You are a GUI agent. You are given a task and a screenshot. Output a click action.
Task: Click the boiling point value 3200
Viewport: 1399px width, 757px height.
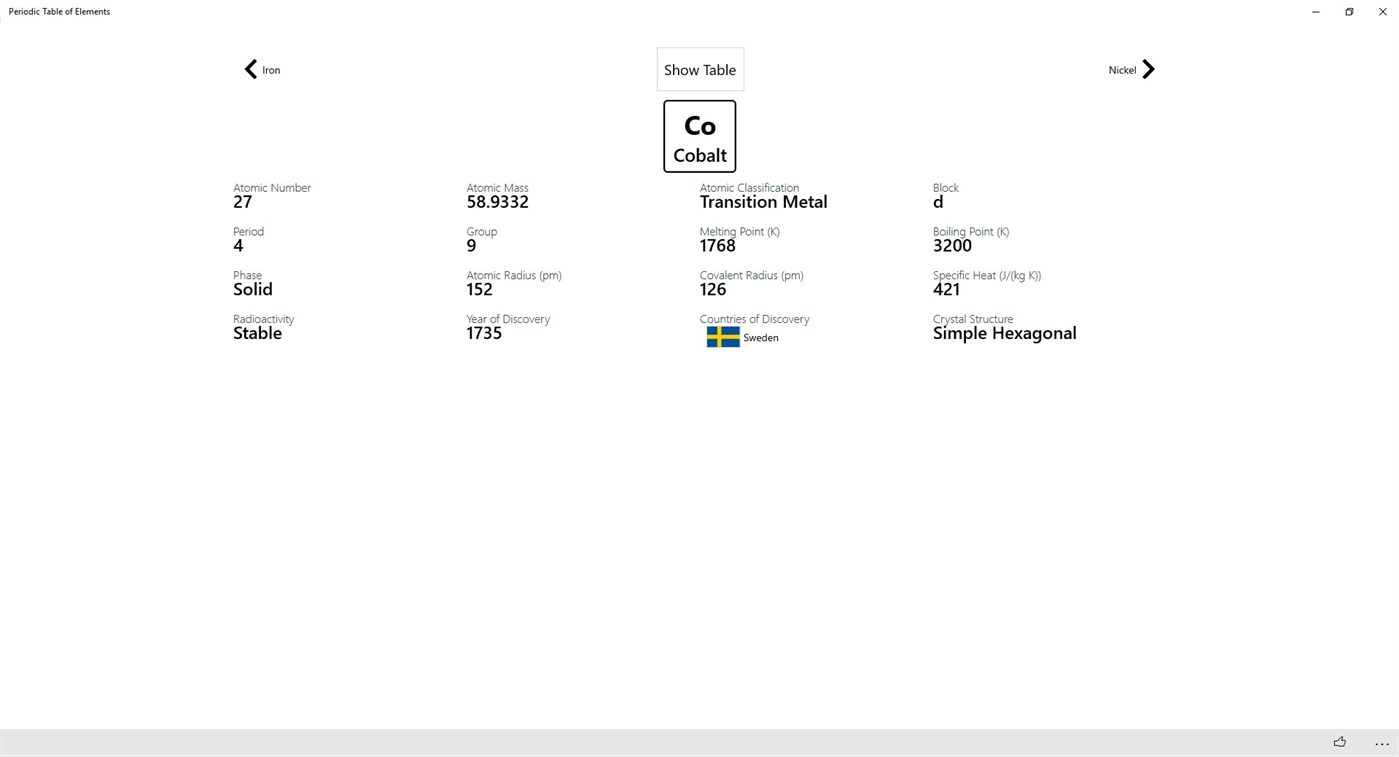tap(952, 246)
